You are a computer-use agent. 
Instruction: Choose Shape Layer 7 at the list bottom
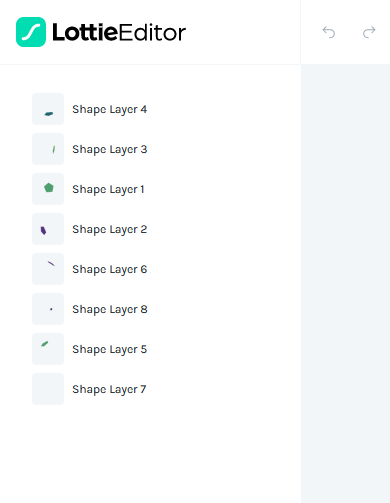pos(109,389)
